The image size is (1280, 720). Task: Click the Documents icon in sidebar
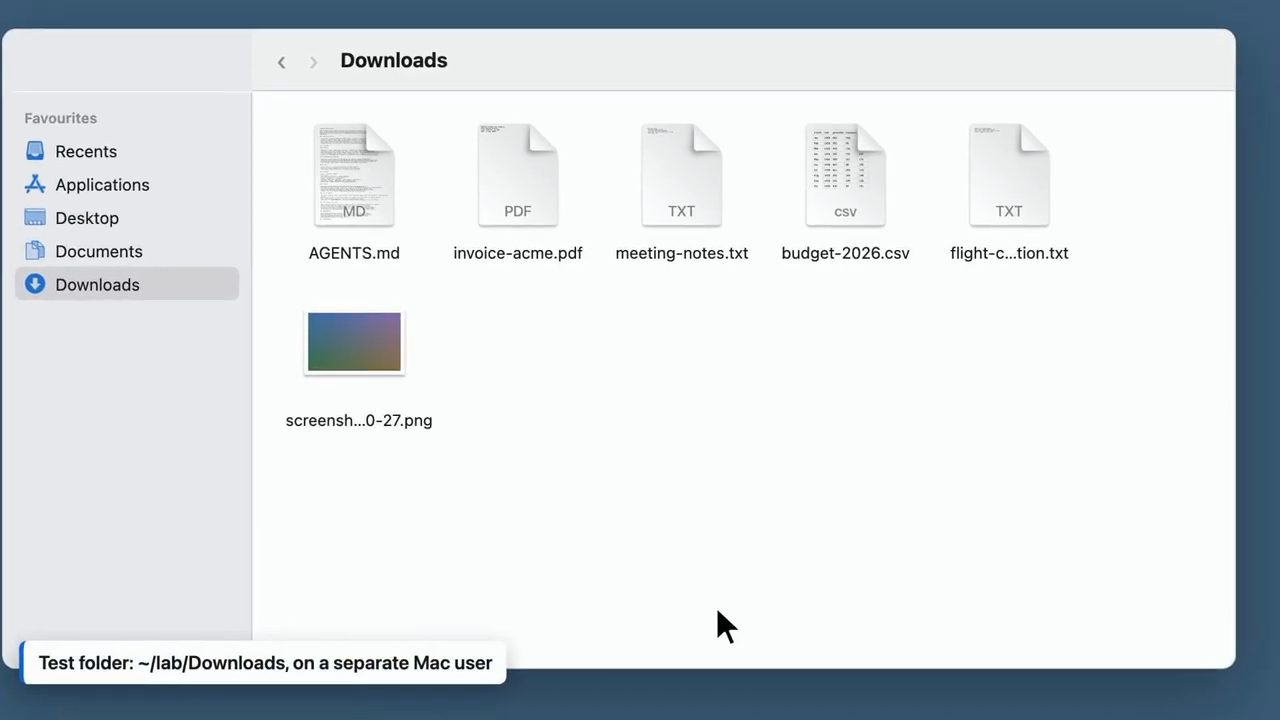click(x=35, y=251)
